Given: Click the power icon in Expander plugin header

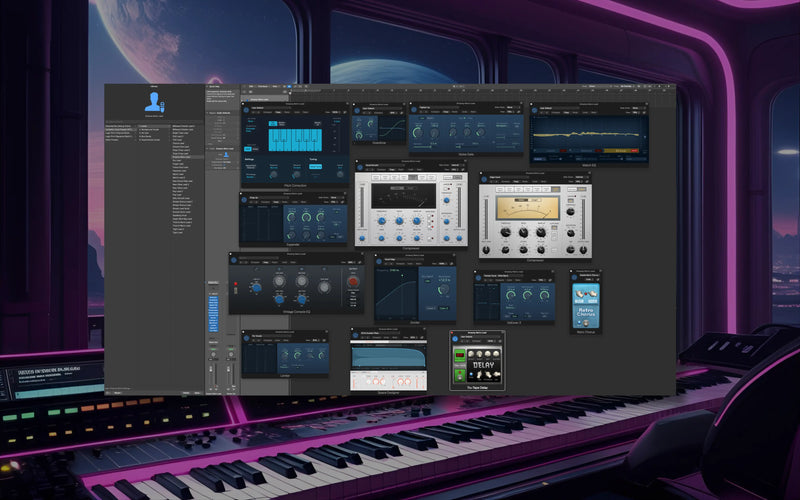Looking at the screenshot, I should pyautogui.click(x=245, y=199).
